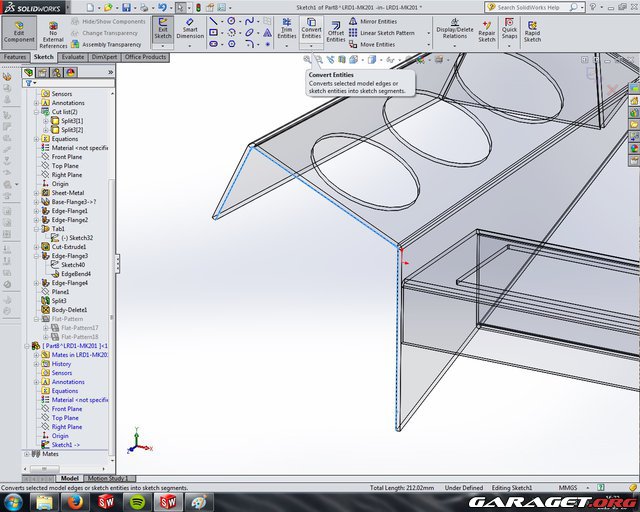Select the Smart Dimension tool
The width and height of the screenshot is (640, 512).
coord(190,30)
